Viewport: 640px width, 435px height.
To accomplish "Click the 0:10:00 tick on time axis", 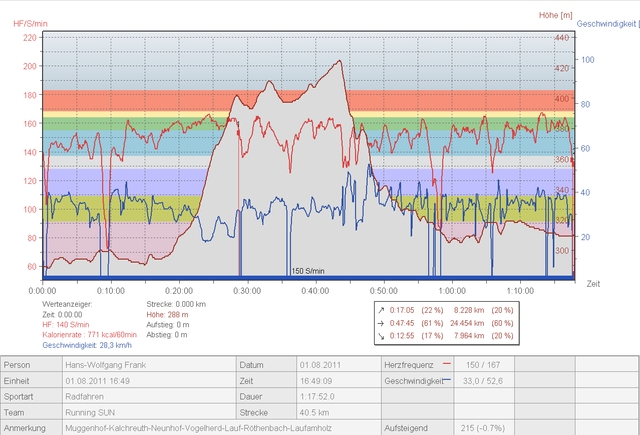I will point(109,290).
